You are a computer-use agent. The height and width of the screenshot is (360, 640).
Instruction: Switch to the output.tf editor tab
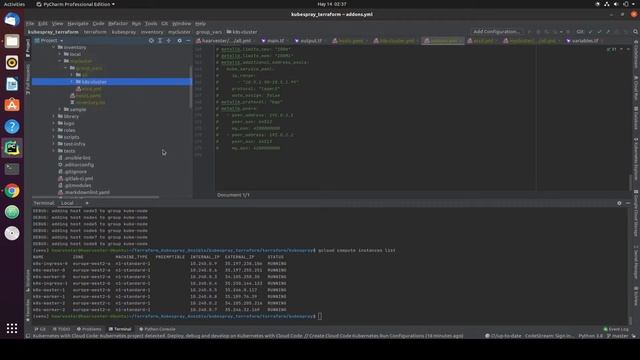311,41
